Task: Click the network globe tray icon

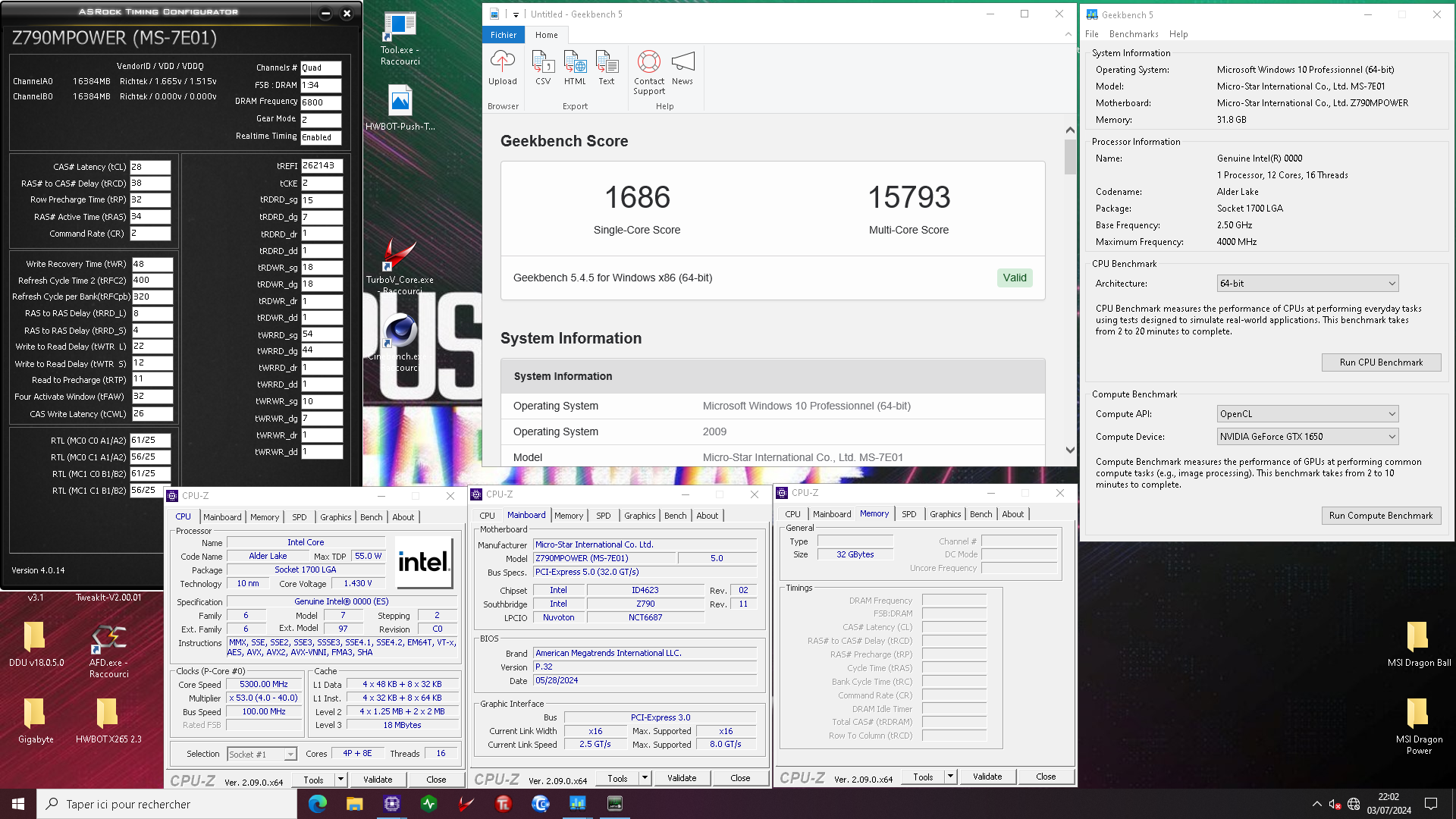Action: tap(1354, 804)
